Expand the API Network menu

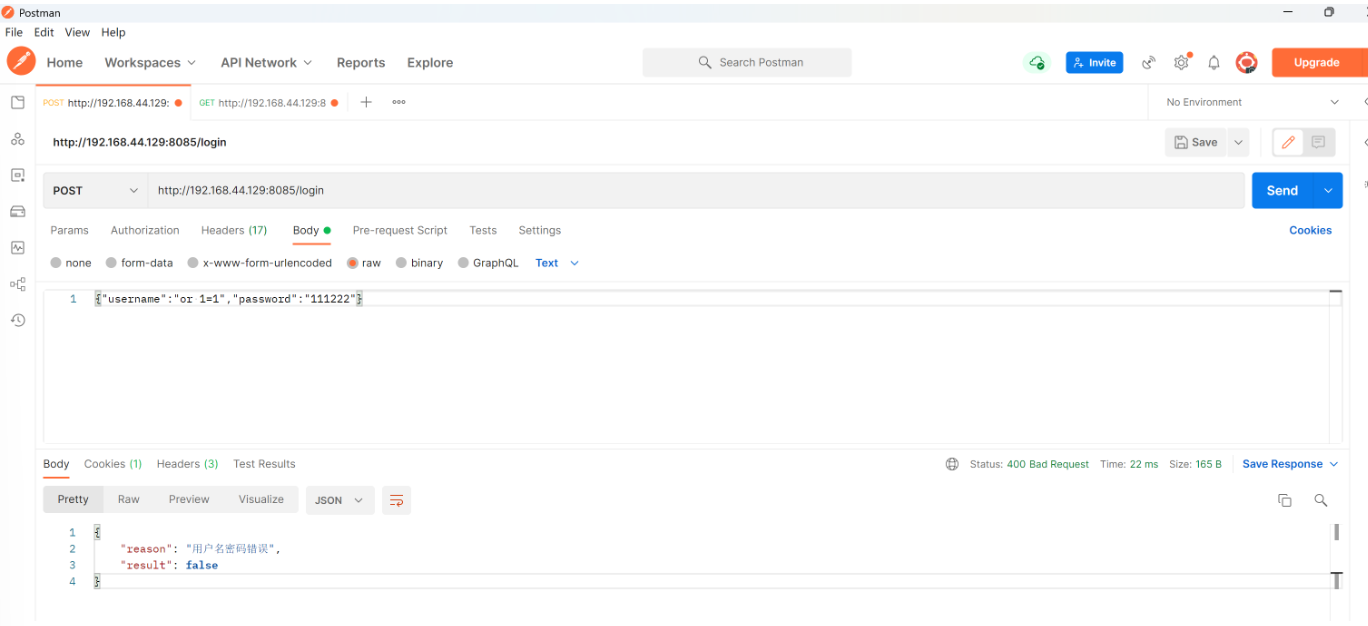click(x=266, y=62)
